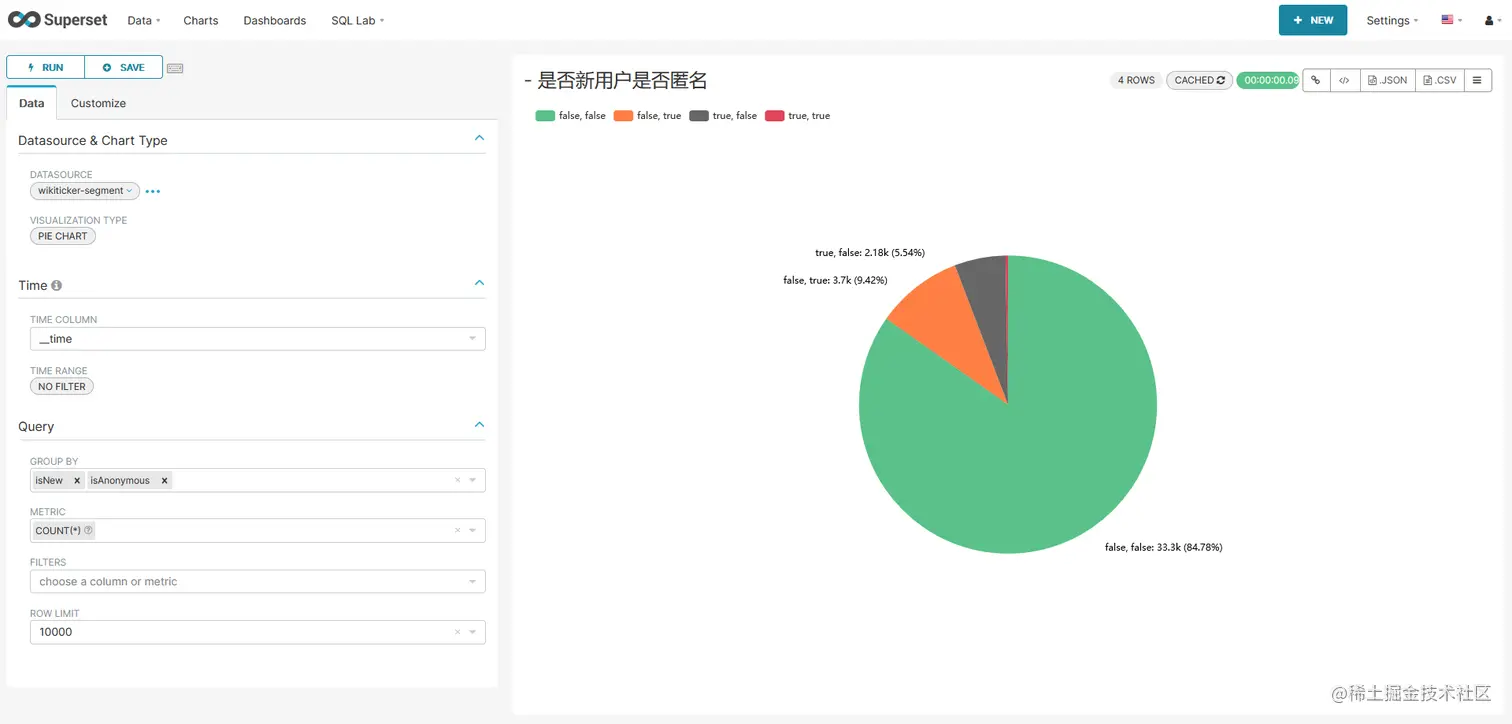This screenshot has height=724, width=1512.
Task: Click the 4 ROWS badge
Action: [1136, 80]
